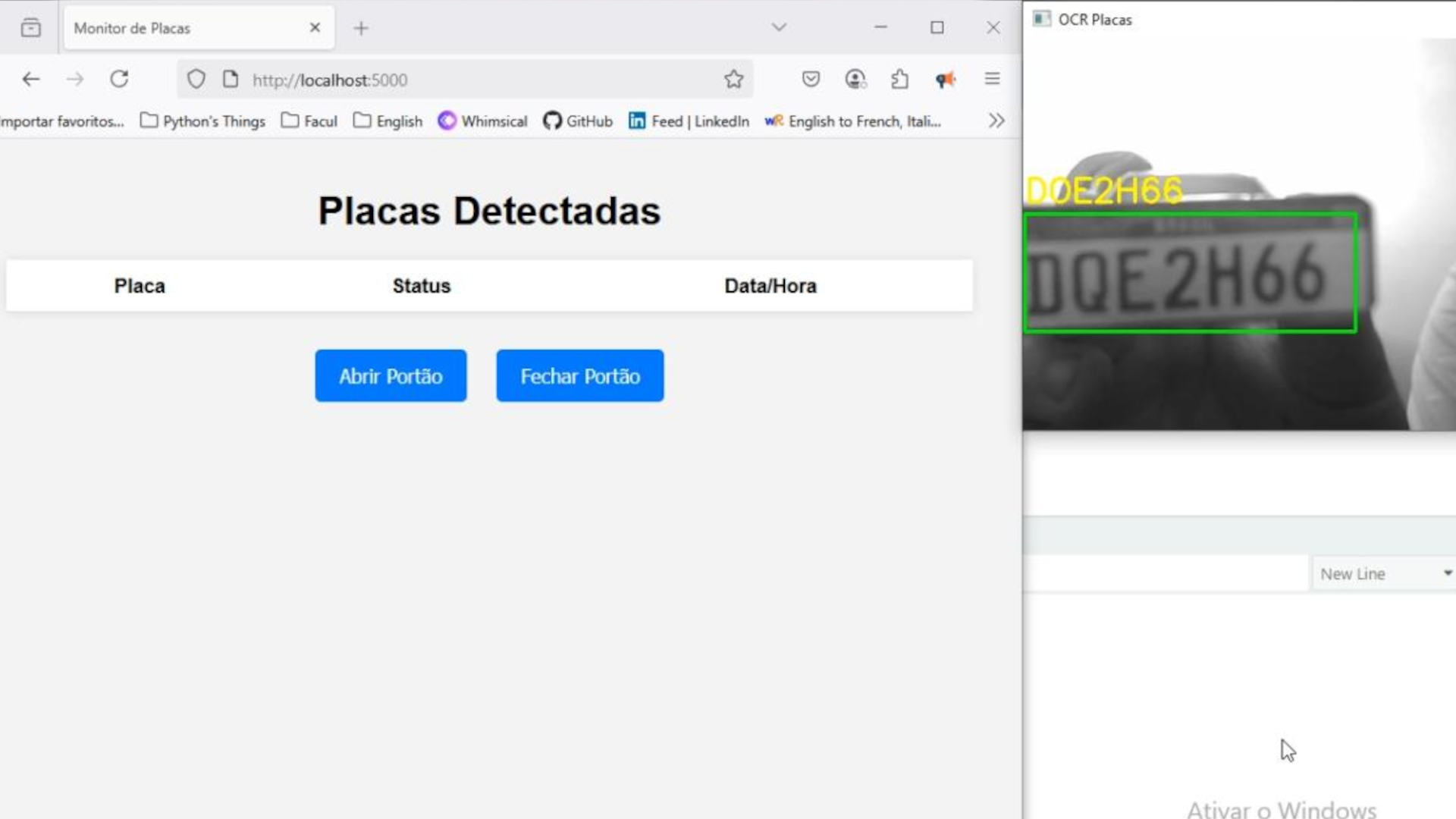Click the OCR Placas window title

point(1095,20)
